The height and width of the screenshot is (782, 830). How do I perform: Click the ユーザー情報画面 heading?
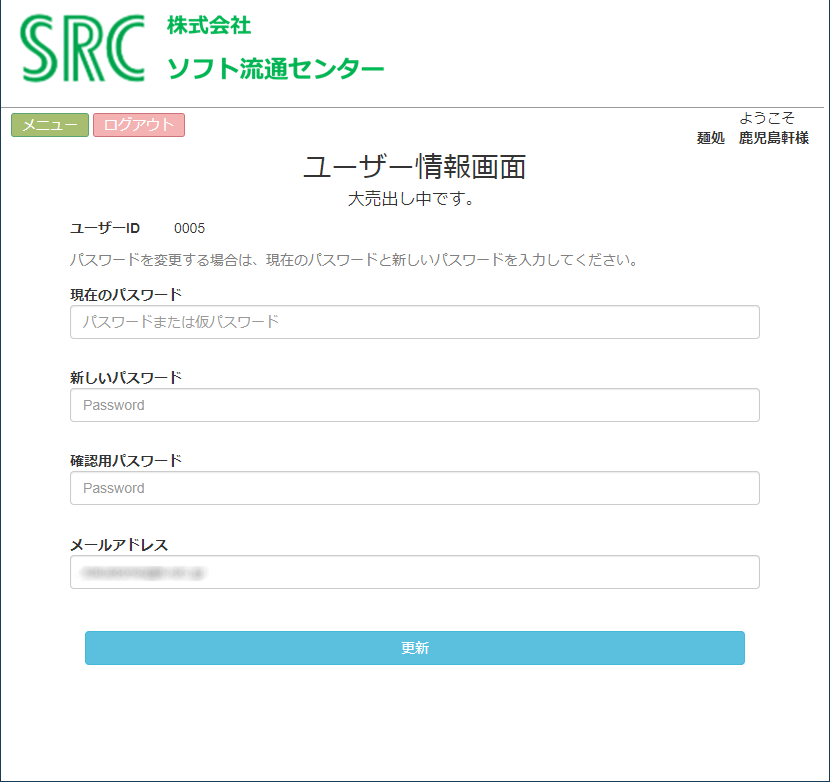click(x=414, y=167)
